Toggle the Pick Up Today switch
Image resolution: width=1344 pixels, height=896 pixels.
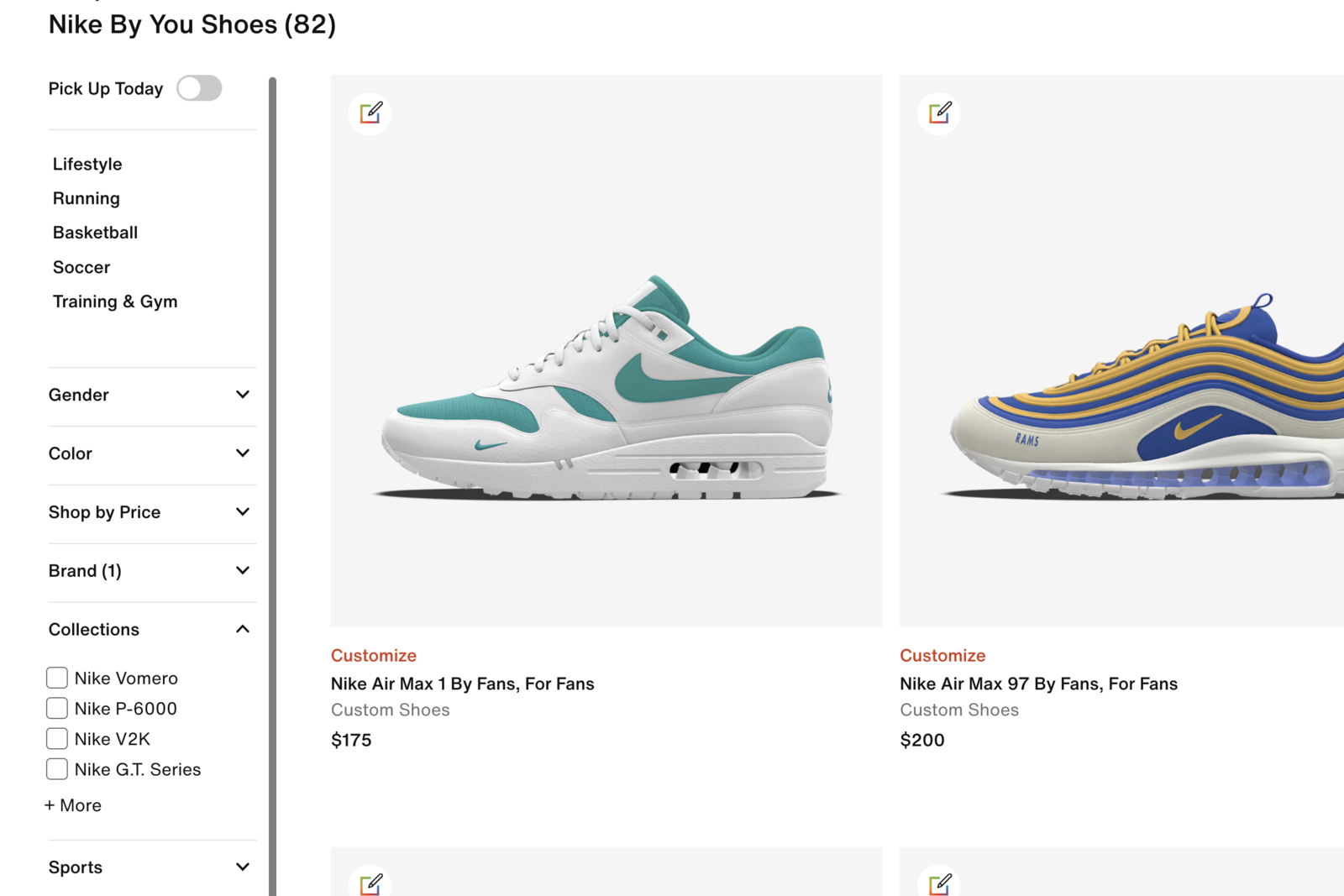point(199,88)
